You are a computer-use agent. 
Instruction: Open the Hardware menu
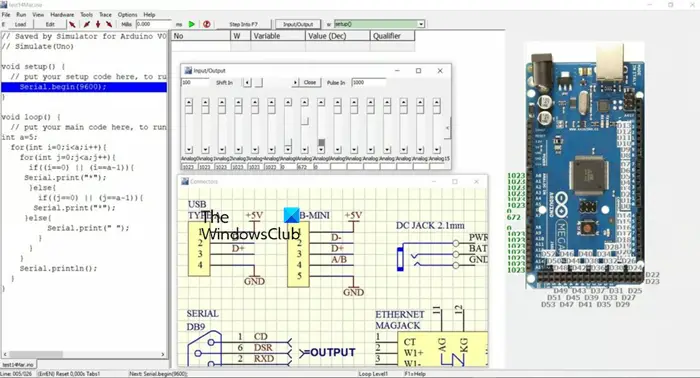point(62,15)
